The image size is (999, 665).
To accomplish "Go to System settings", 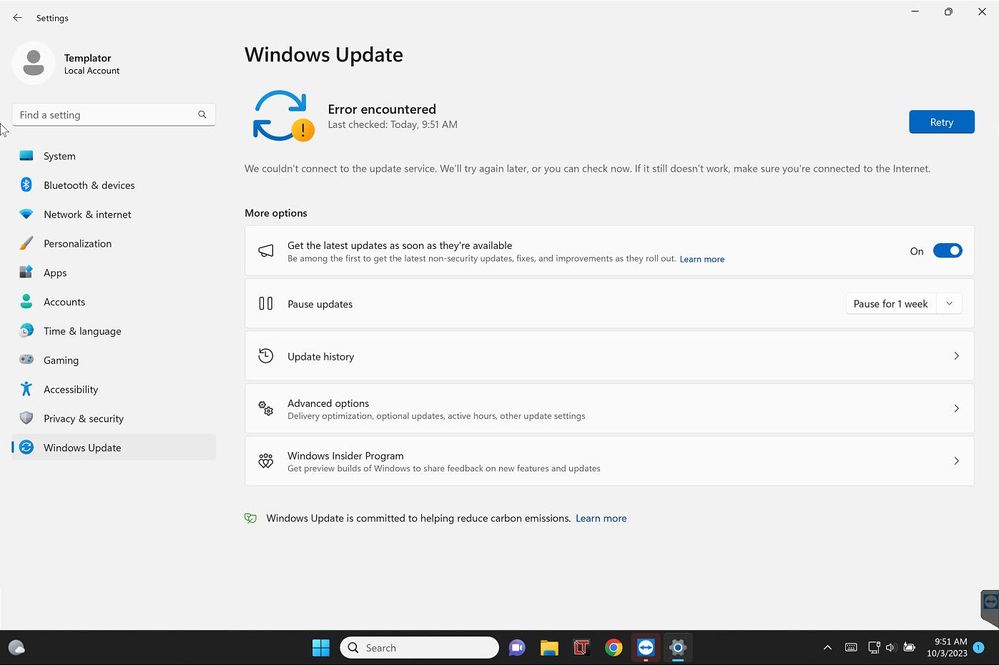I will pos(113,156).
